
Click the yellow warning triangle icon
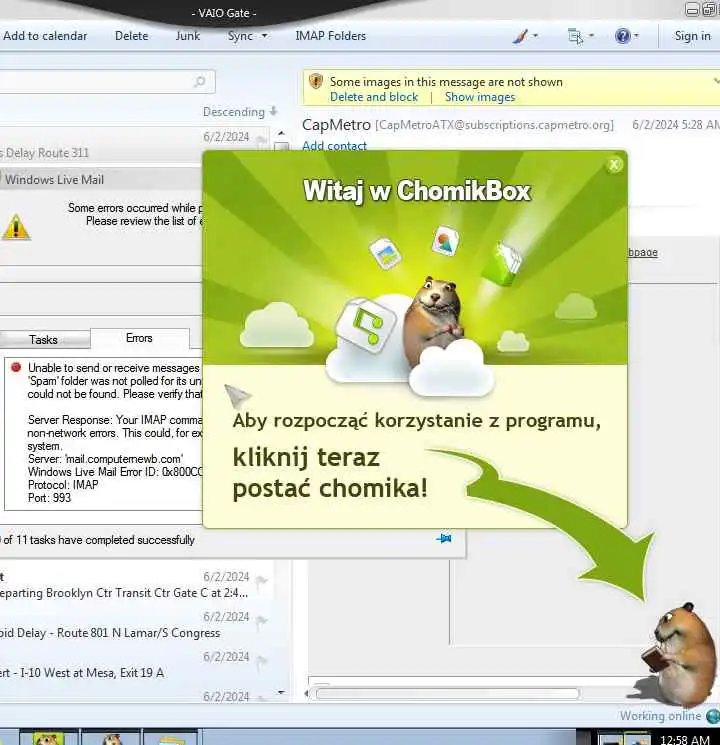click(16, 227)
